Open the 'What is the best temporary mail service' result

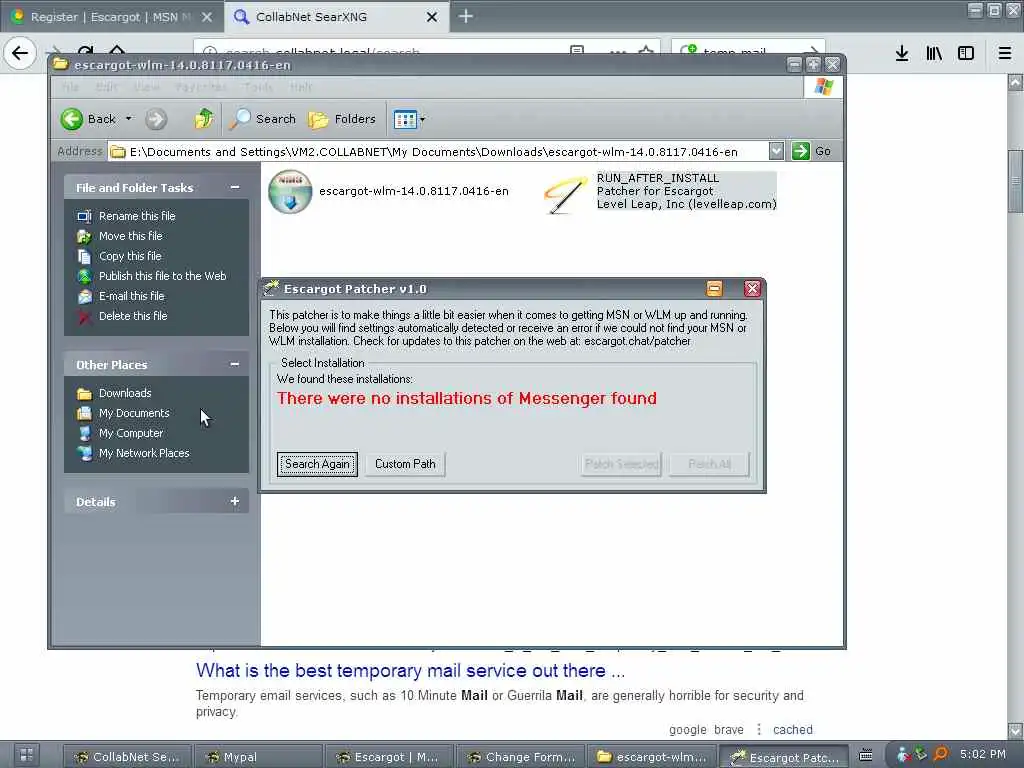coord(410,671)
